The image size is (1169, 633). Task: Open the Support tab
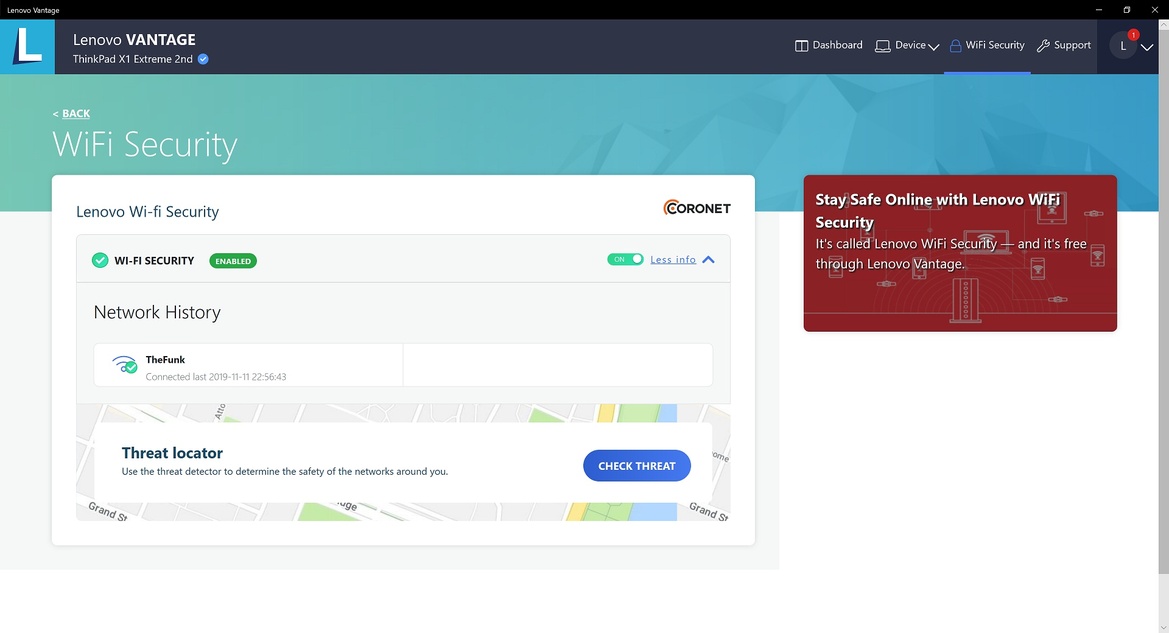(x=1064, y=45)
